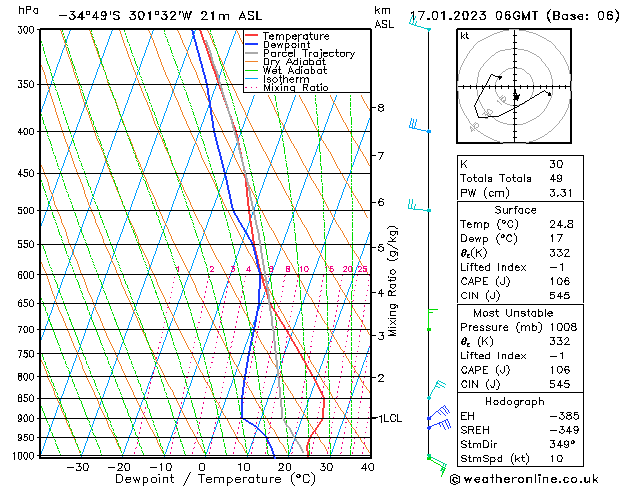The height and width of the screenshot is (486, 629).
Task: Select the 'Dry Adiabat' legend label
Action: click(294, 62)
